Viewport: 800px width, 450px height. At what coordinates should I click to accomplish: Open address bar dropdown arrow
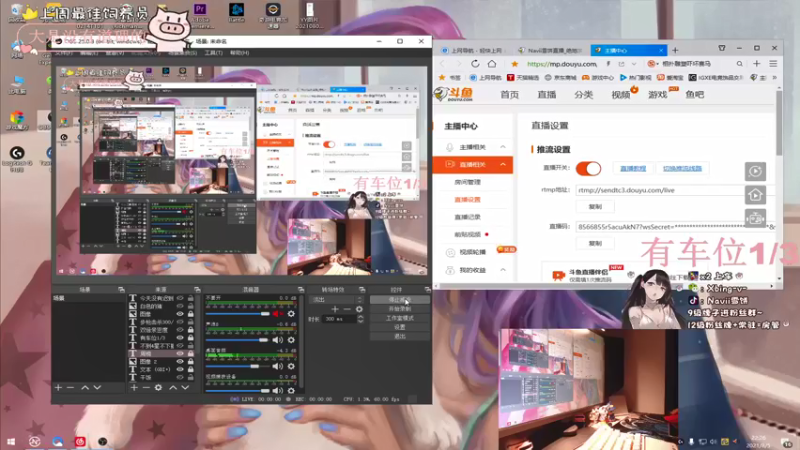point(634,64)
